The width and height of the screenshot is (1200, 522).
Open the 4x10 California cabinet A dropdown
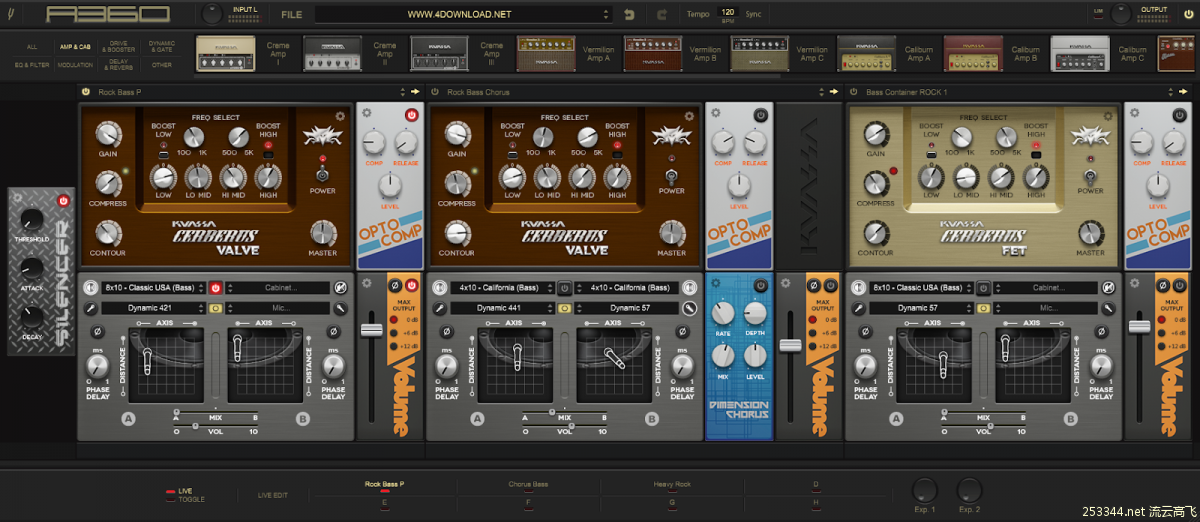click(x=503, y=288)
